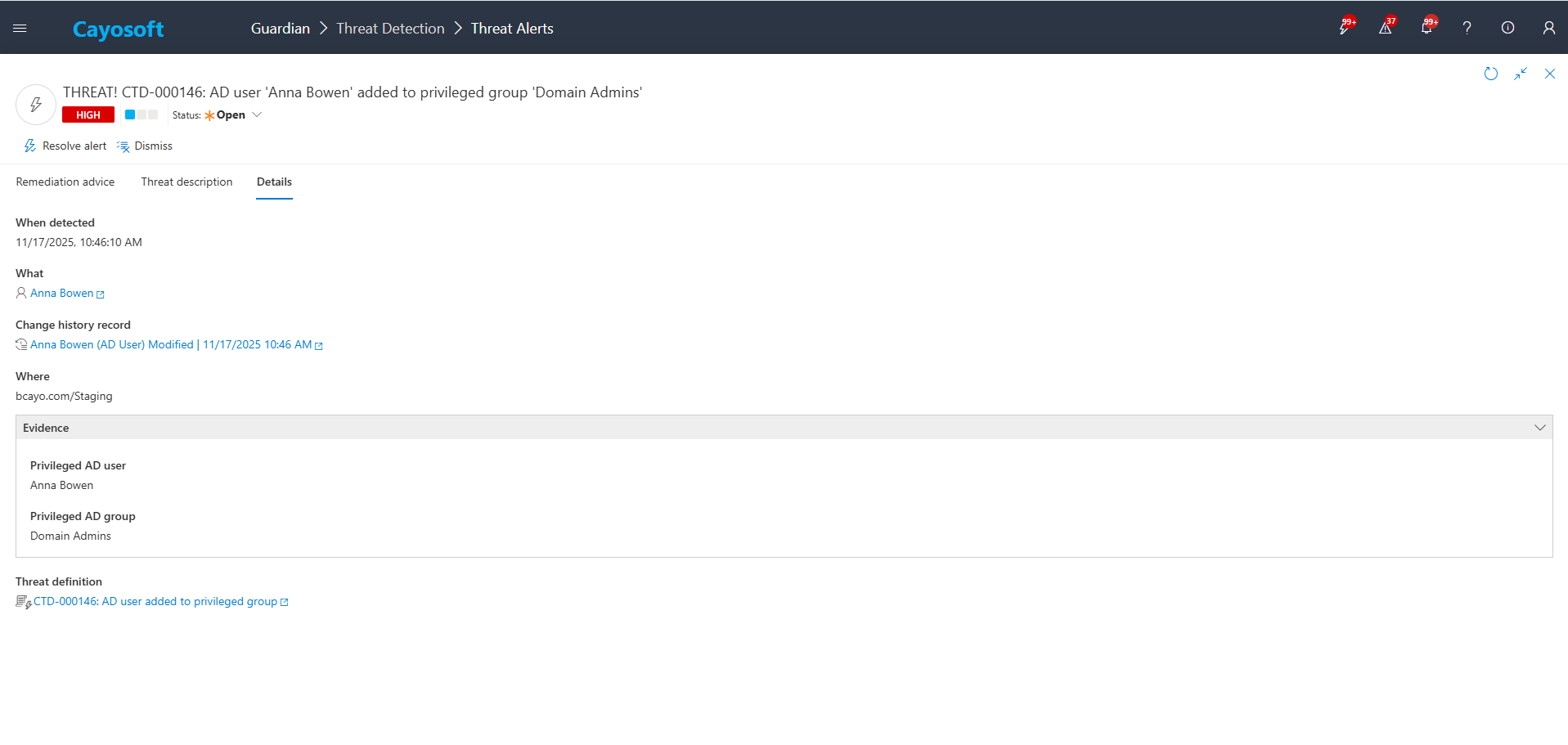
Task: Refresh the threat alert details
Action: (1490, 74)
